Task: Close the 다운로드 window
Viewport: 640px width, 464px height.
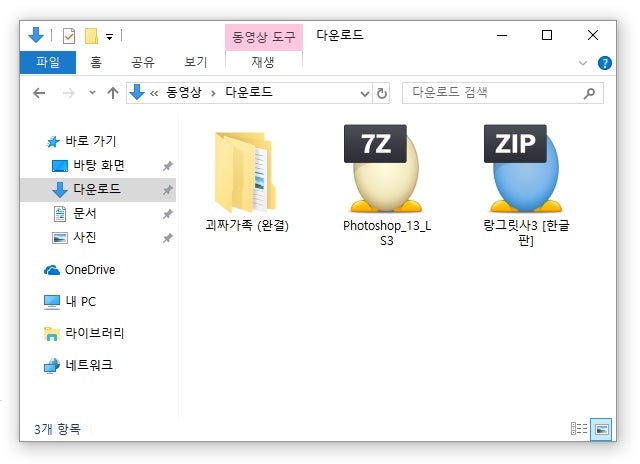Action: pos(593,36)
